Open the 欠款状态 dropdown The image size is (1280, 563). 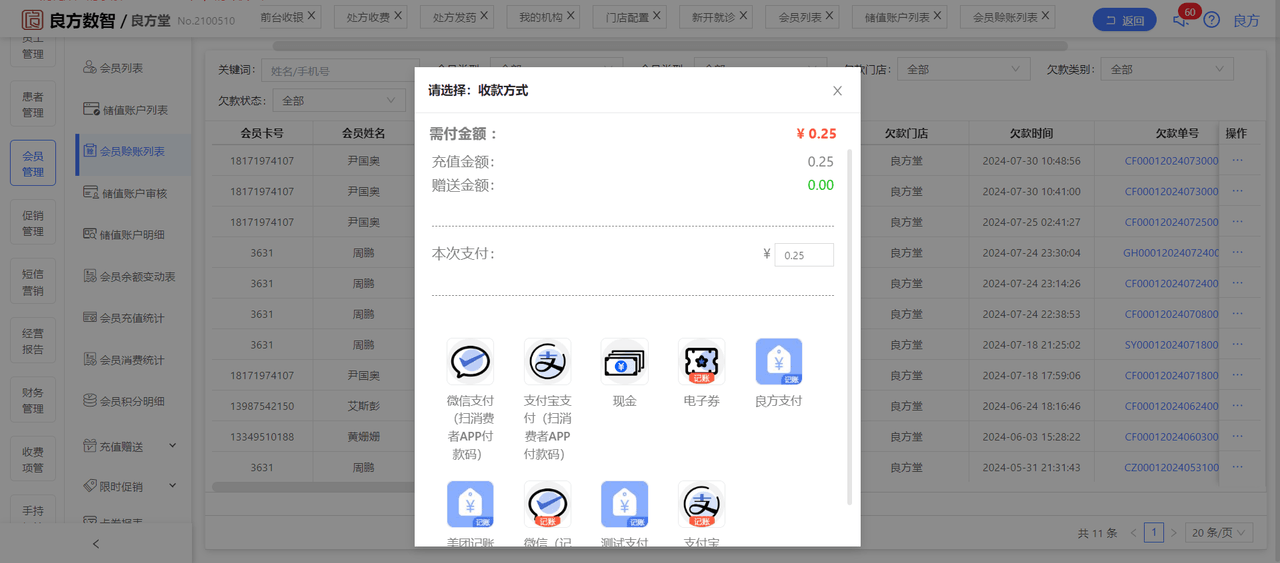(338, 101)
